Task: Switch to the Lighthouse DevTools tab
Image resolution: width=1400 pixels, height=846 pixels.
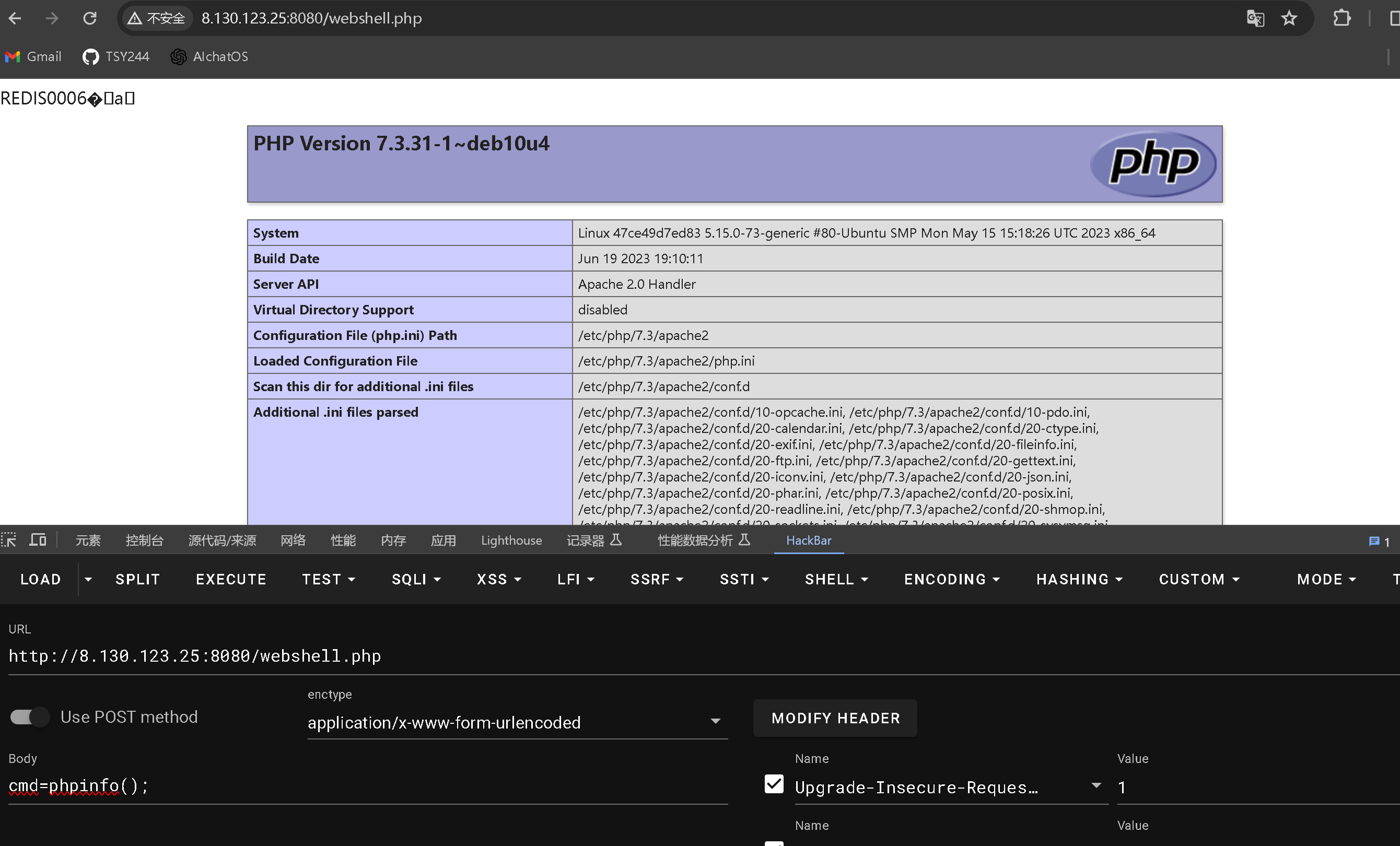Action: (511, 540)
